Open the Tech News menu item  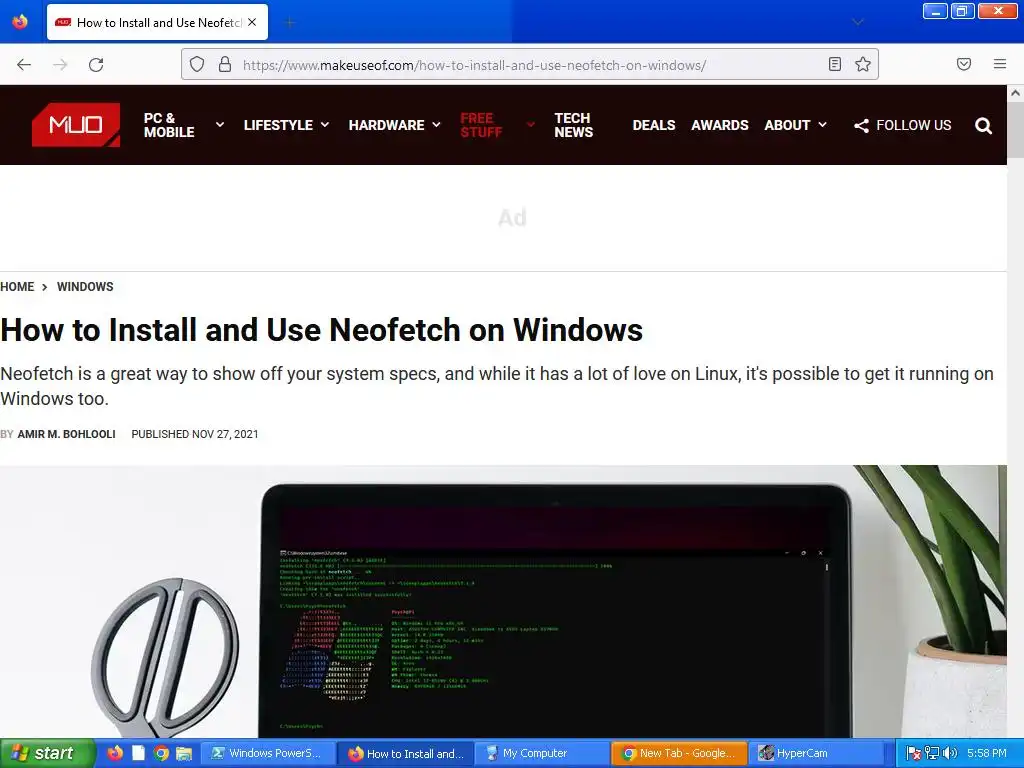[573, 125]
